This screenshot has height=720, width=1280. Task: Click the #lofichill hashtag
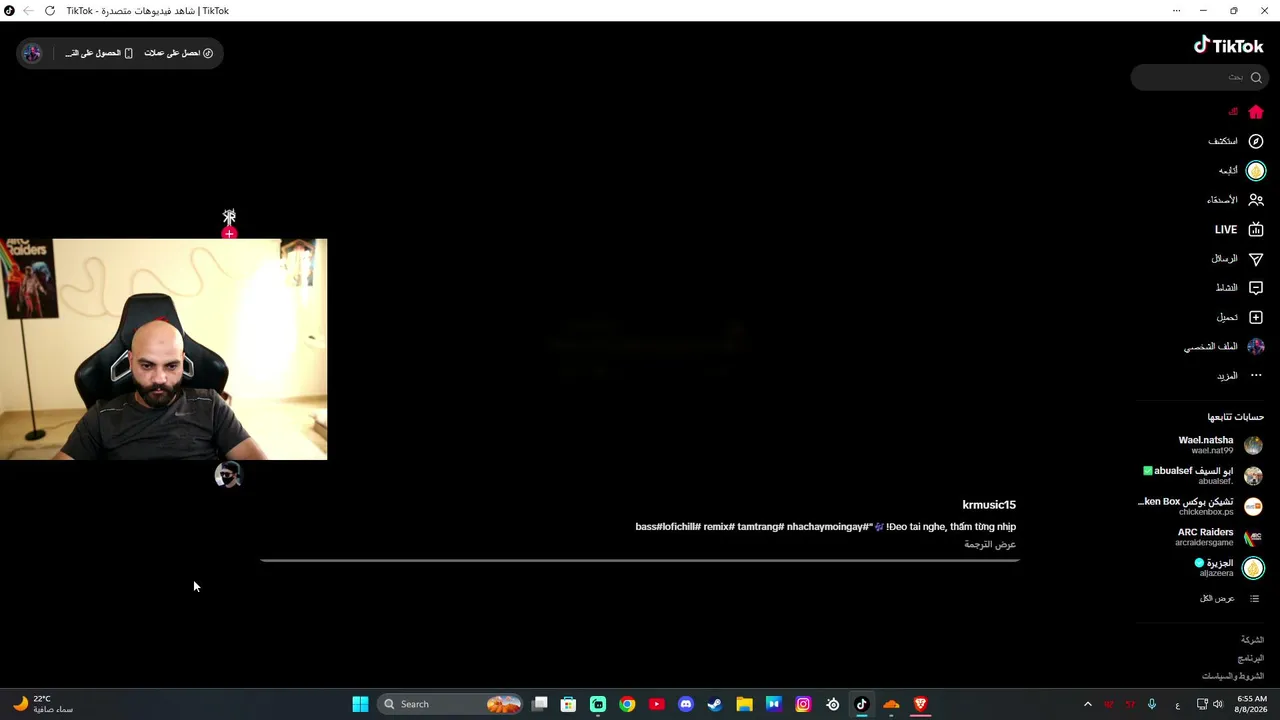[x=677, y=527]
